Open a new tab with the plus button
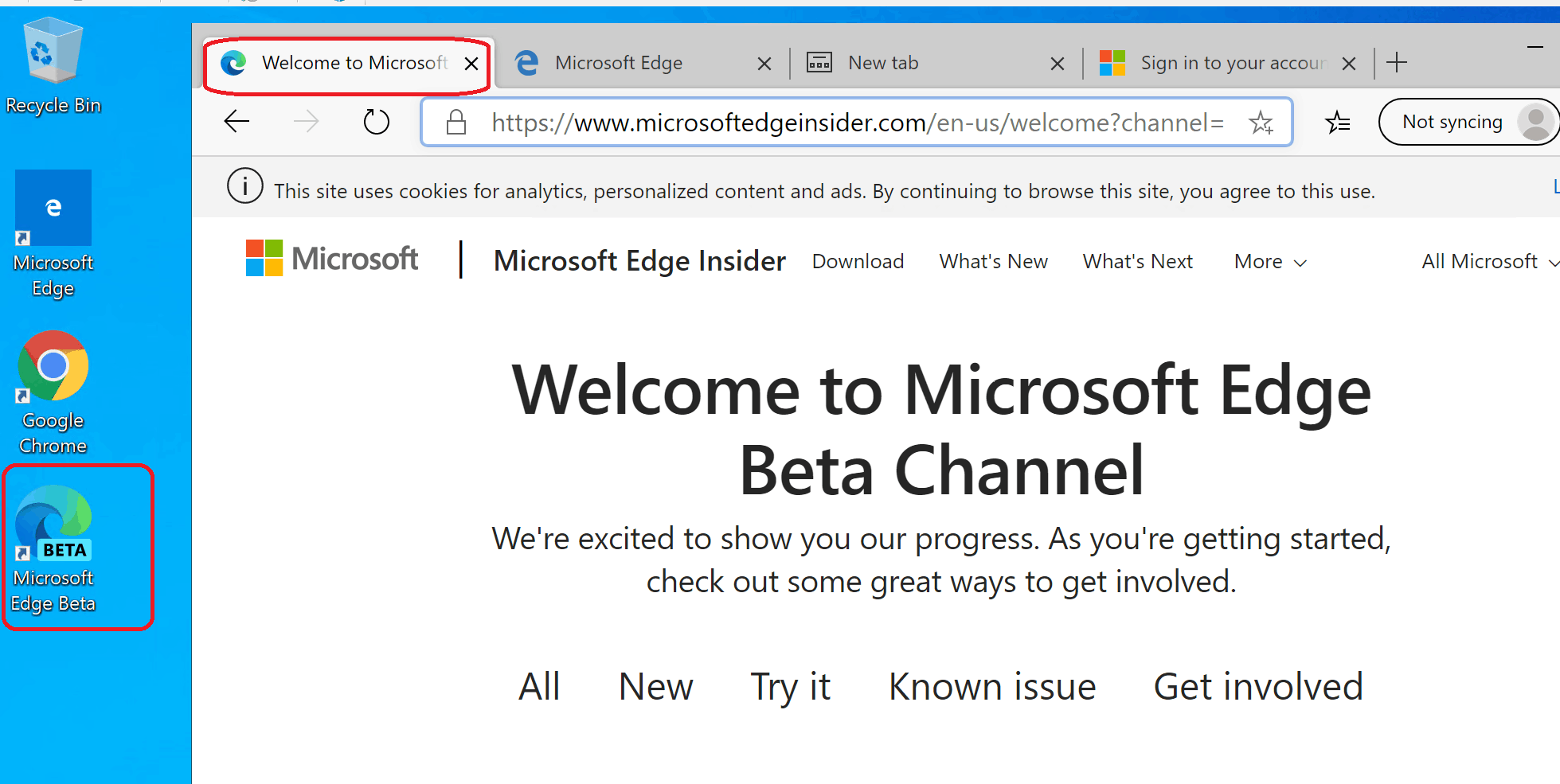Screen dimensions: 1560x784 pyautogui.click(x=1397, y=62)
